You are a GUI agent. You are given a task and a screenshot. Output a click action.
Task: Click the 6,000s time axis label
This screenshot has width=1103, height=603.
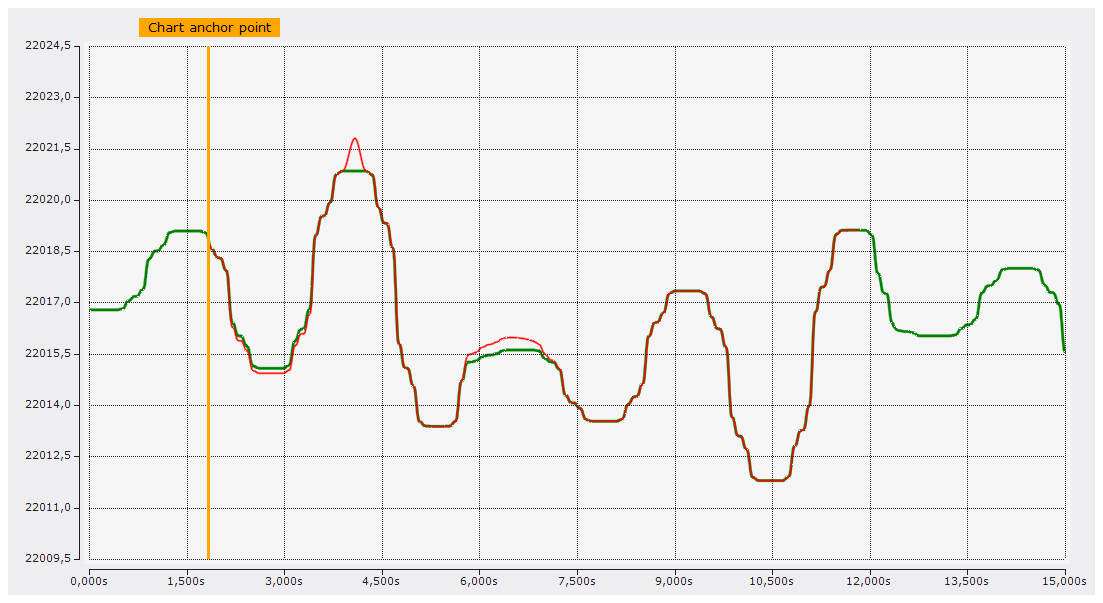pyautogui.click(x=479, y=581)
